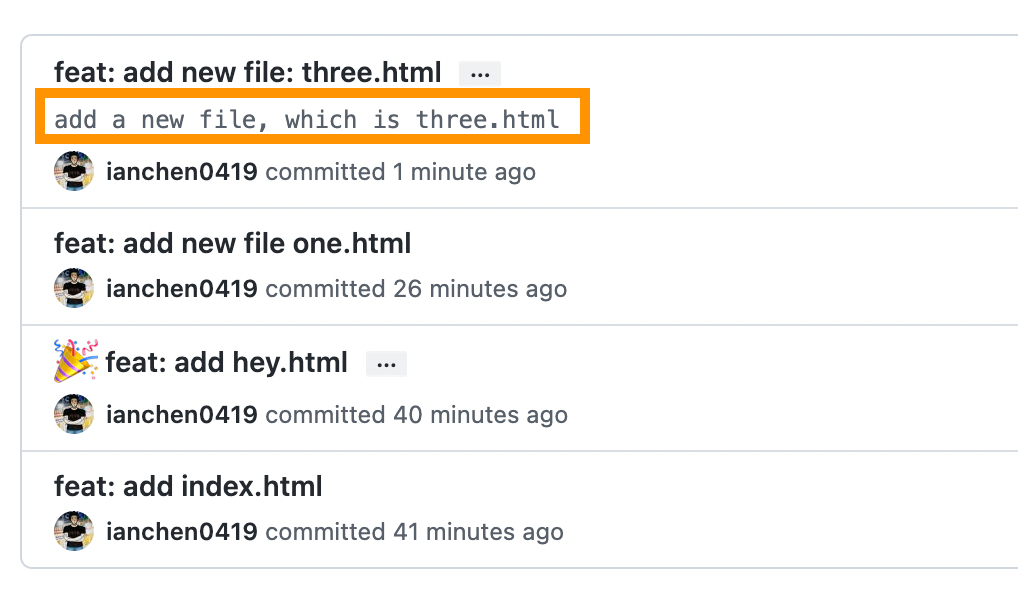
Task: Open ianchen0419 profile from one.html commit
Action: pos(182,289)
